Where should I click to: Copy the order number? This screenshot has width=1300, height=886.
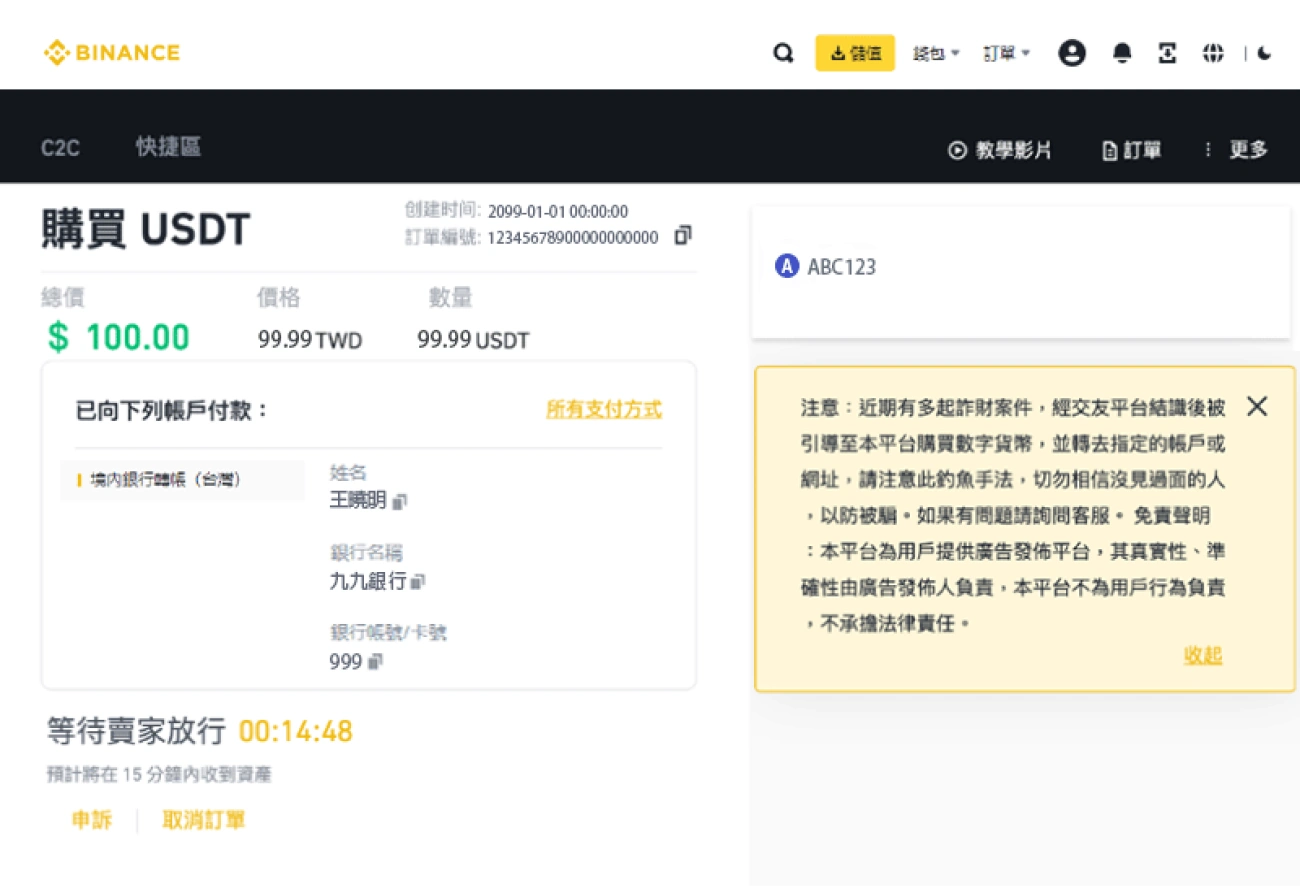point(683,236)
